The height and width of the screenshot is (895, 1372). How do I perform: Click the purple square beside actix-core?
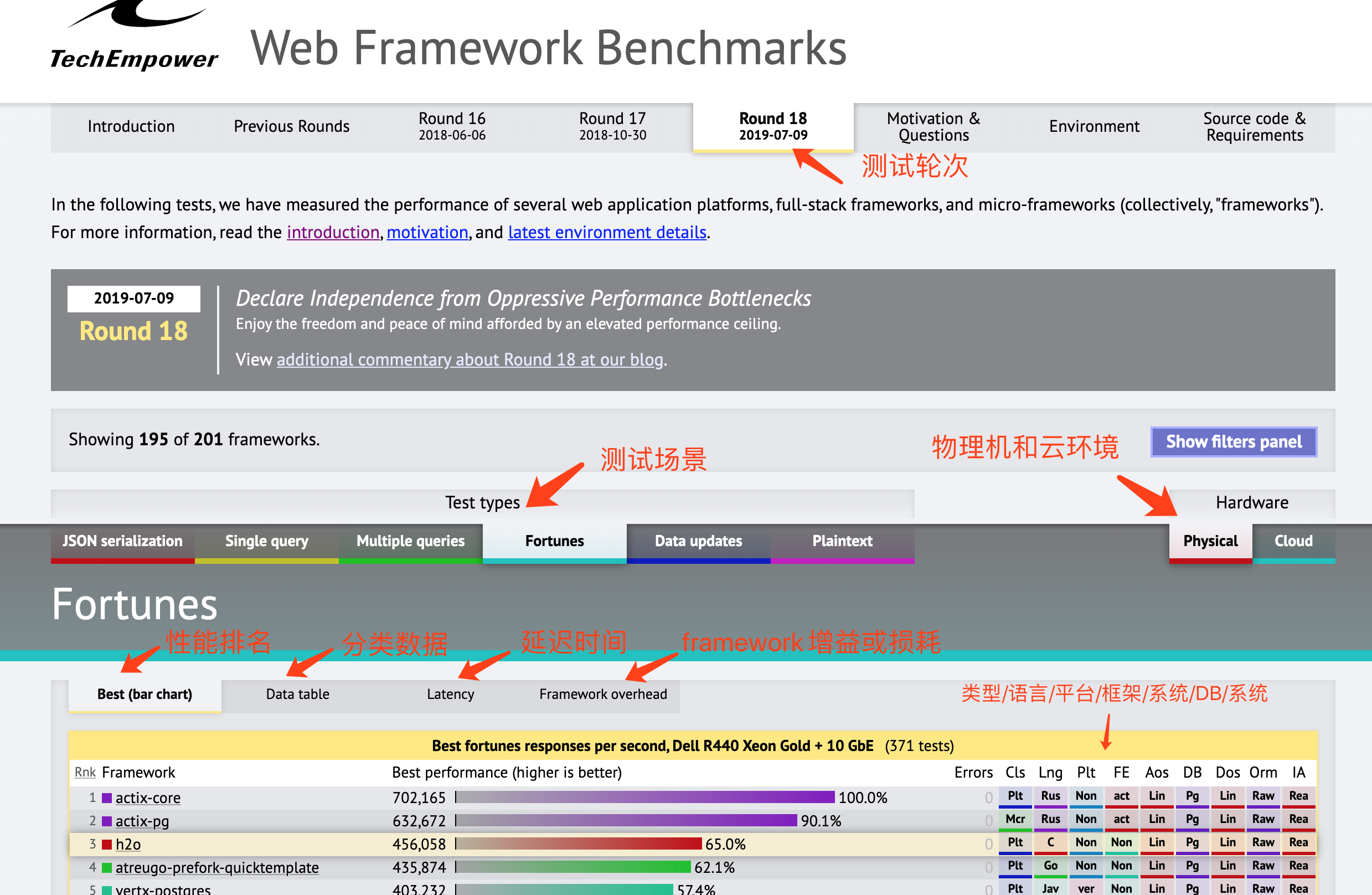tap(107, 798)
